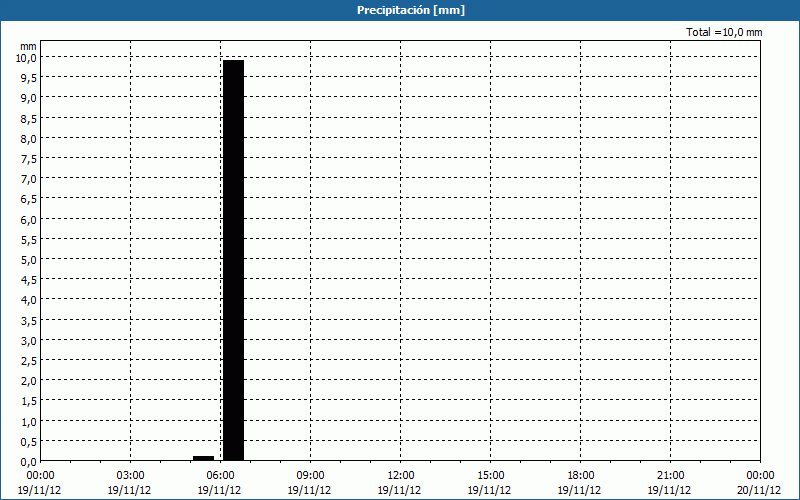The height and width of the screenshot is (500, 800).
Task: Click the '09:00' time label
Action: coord(310,476)
